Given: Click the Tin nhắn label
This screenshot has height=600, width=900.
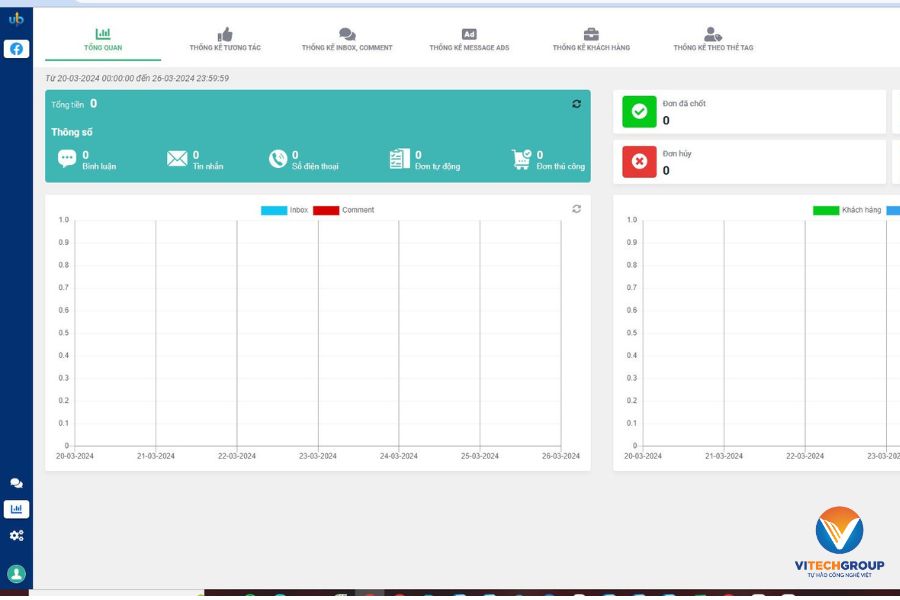Looking at the screenshot, I should [x=208, y=166].
